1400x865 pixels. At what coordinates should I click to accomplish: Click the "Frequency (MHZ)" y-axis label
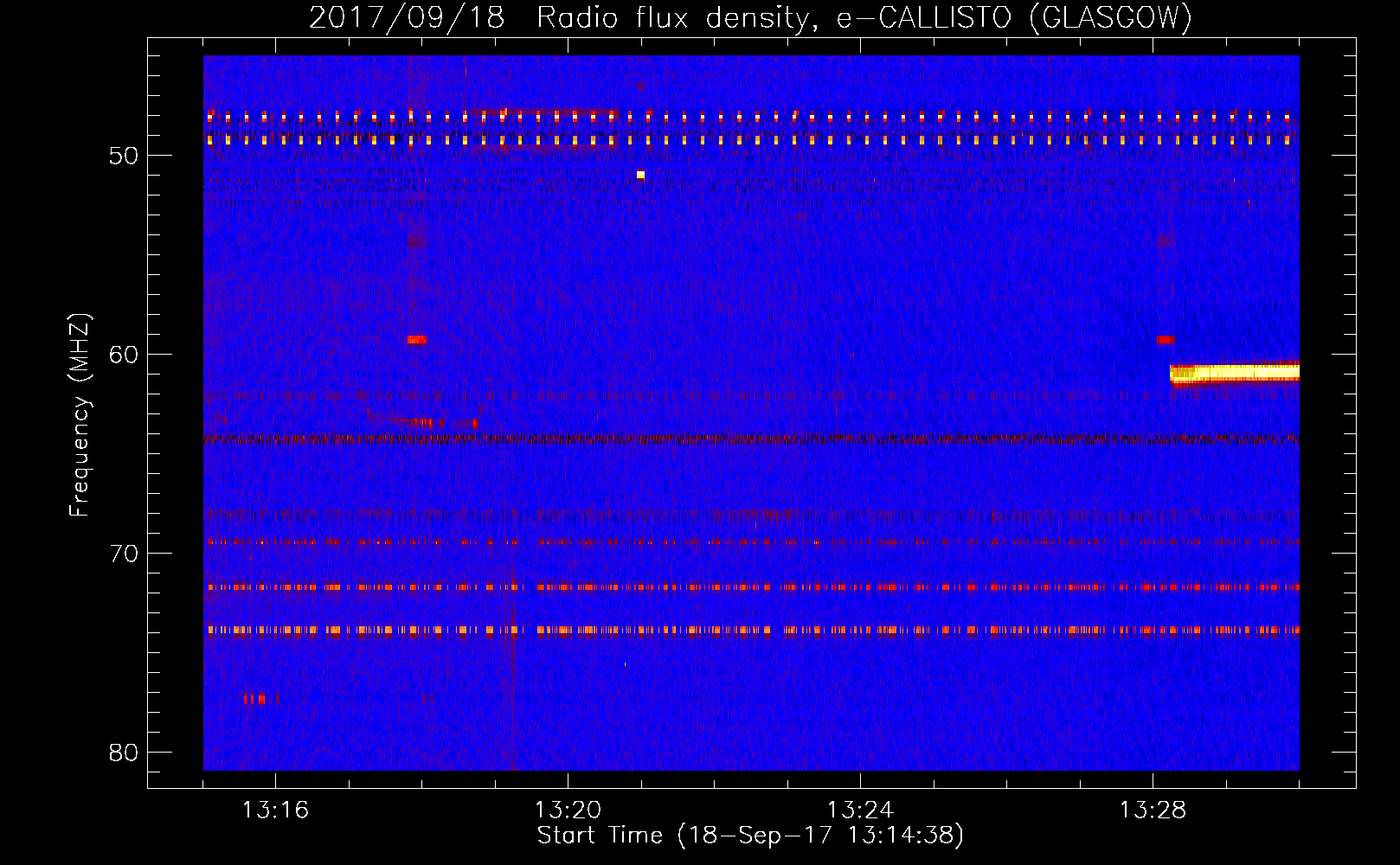[x=80, y=415]
